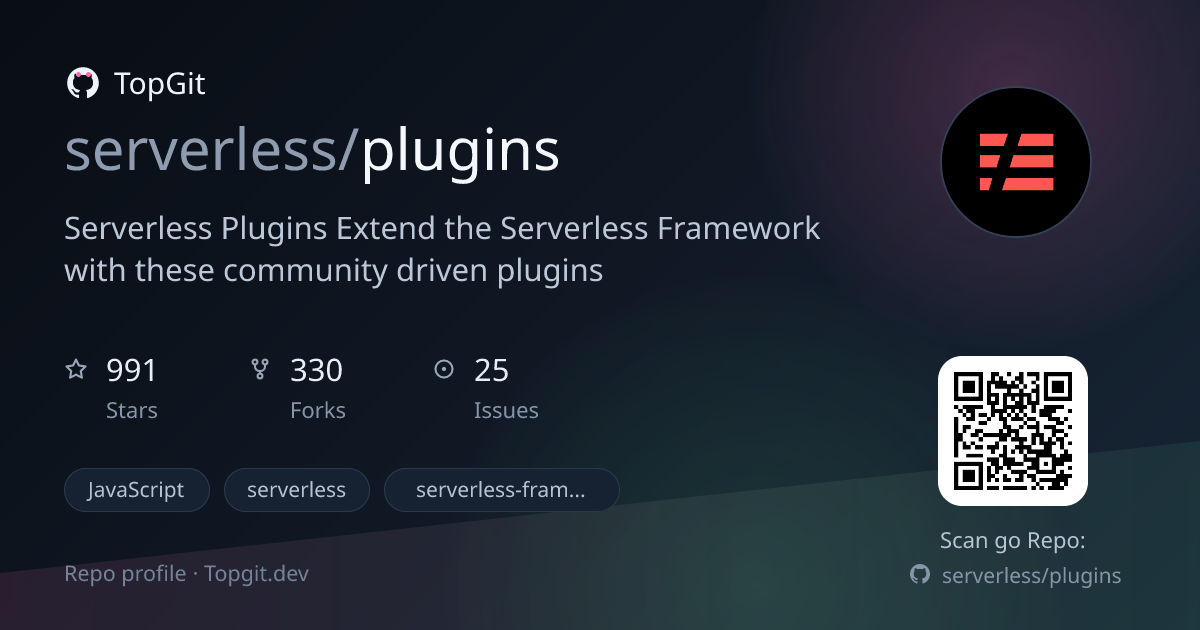Click the 330 forks count
This screenshot has height=630, width=1200.
tap(316, 371)
